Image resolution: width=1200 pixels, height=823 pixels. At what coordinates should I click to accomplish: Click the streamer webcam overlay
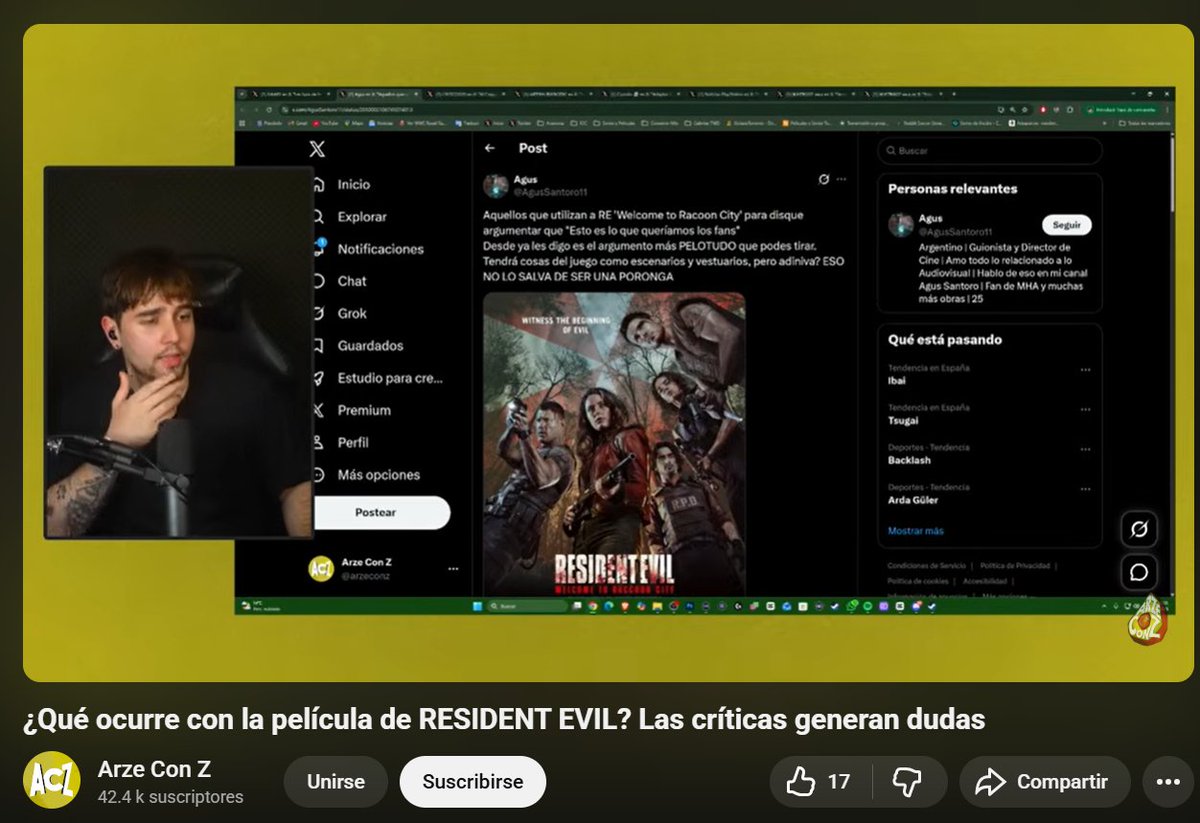point(179,352)
